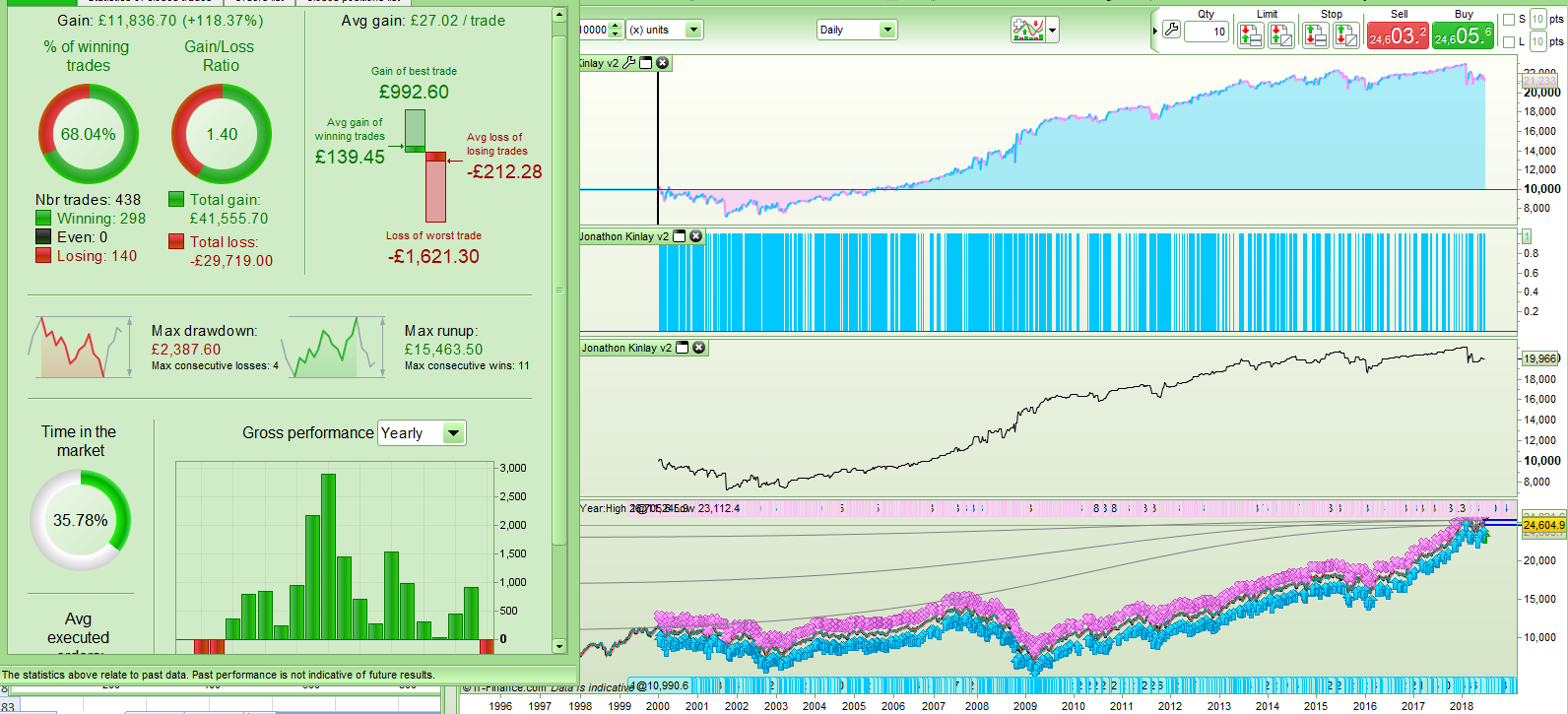Viewport: 1568px width, 714px height.
Task: Click the Max runup thumbnail chart
Action: click(x=333, y=348)
